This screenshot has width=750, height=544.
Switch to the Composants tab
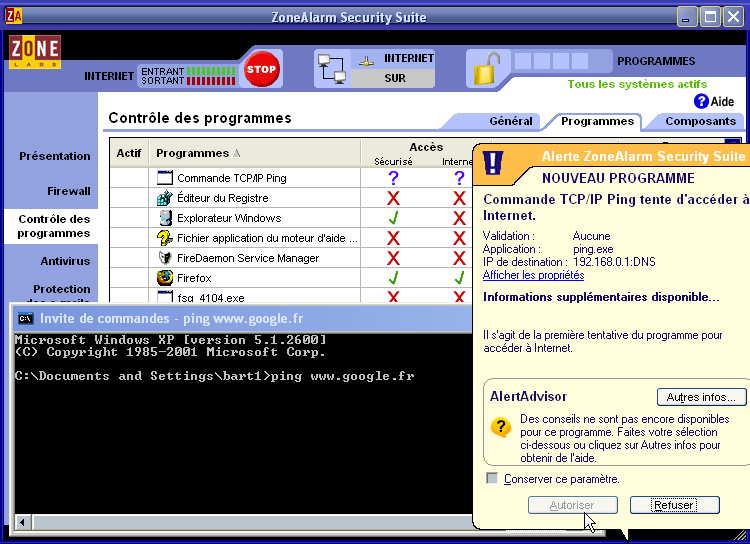pyautogui.click(x=700, y=121)
